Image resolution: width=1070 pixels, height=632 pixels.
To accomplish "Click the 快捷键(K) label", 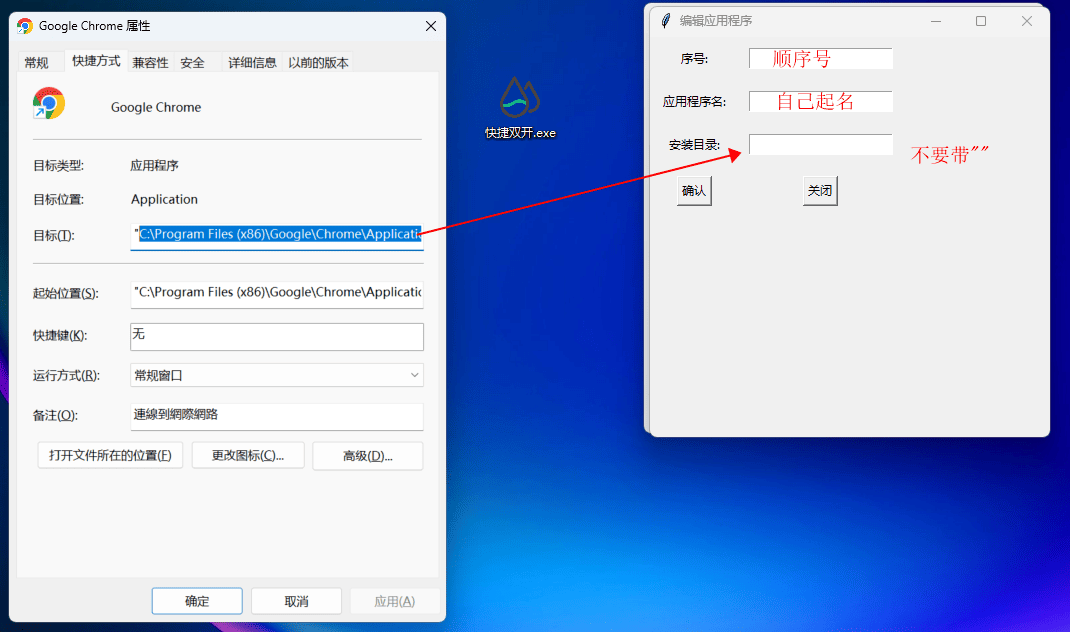I will click(x=60, y=336).
